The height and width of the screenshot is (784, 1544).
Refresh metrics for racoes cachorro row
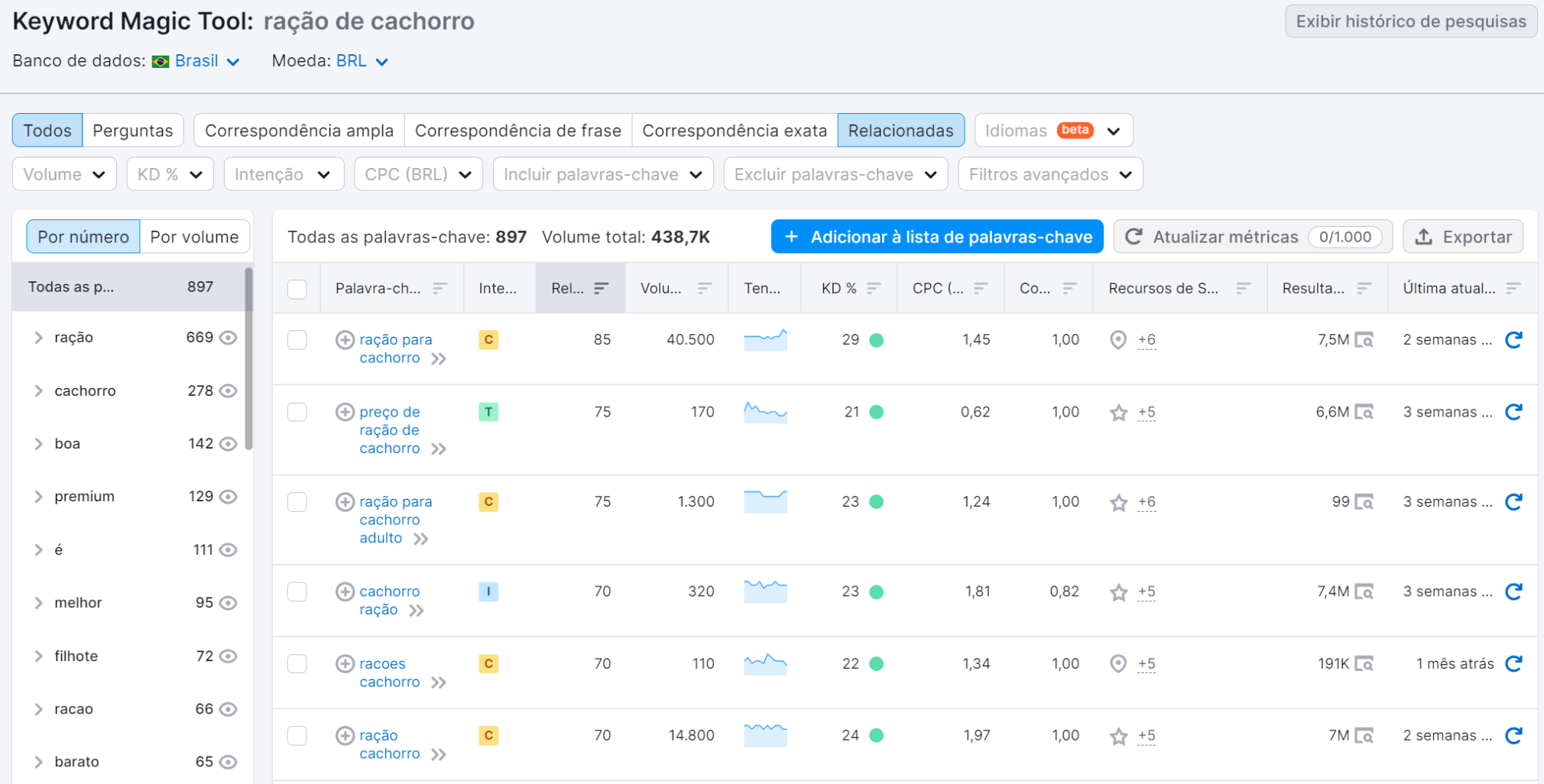tap(1513, 663)
